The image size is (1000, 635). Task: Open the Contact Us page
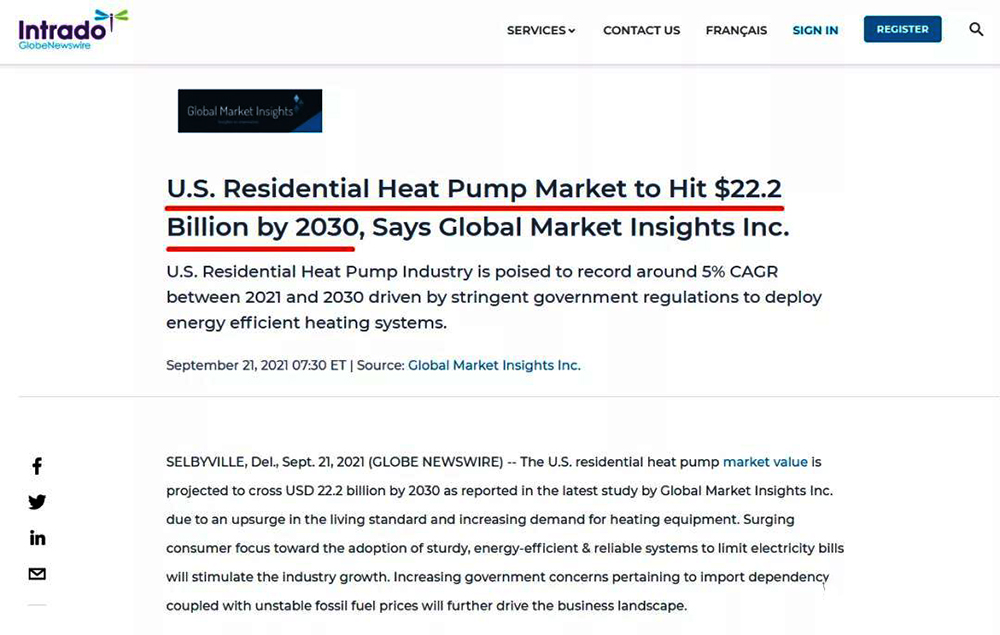[x=642, y=30]
